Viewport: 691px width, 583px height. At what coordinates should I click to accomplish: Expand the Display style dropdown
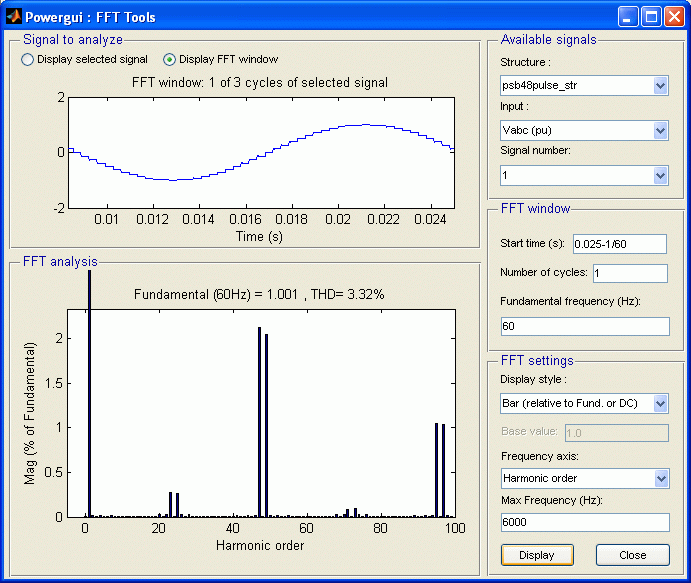tap(584, 403)
